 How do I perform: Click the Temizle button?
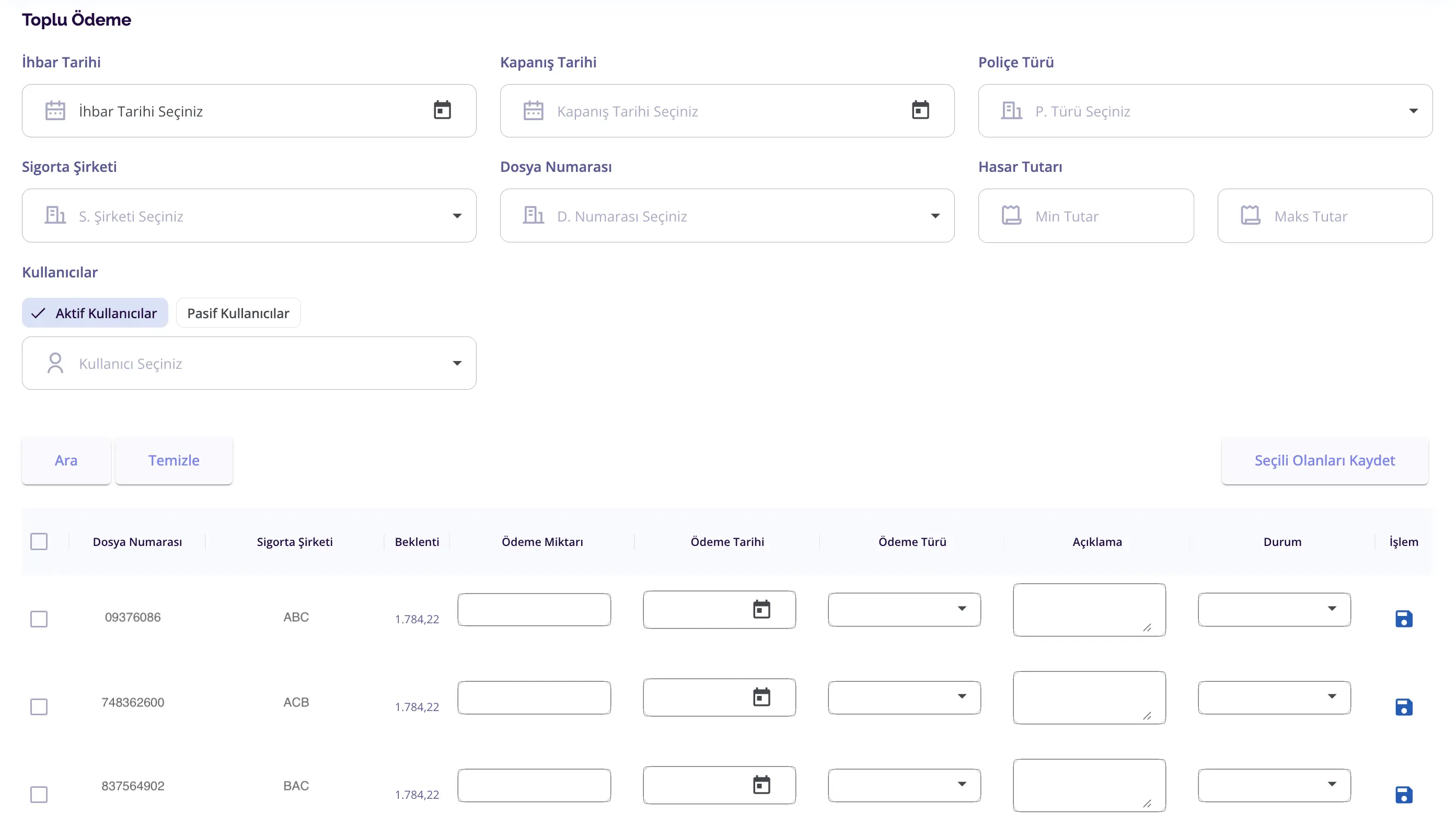pyautogui.click(x=174, y=460)
